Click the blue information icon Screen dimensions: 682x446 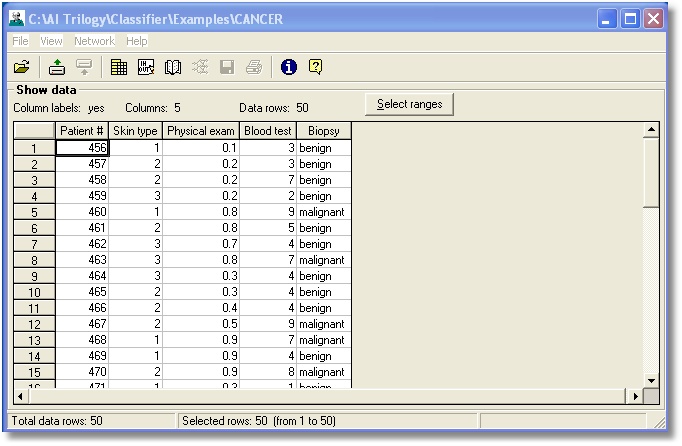289,67
